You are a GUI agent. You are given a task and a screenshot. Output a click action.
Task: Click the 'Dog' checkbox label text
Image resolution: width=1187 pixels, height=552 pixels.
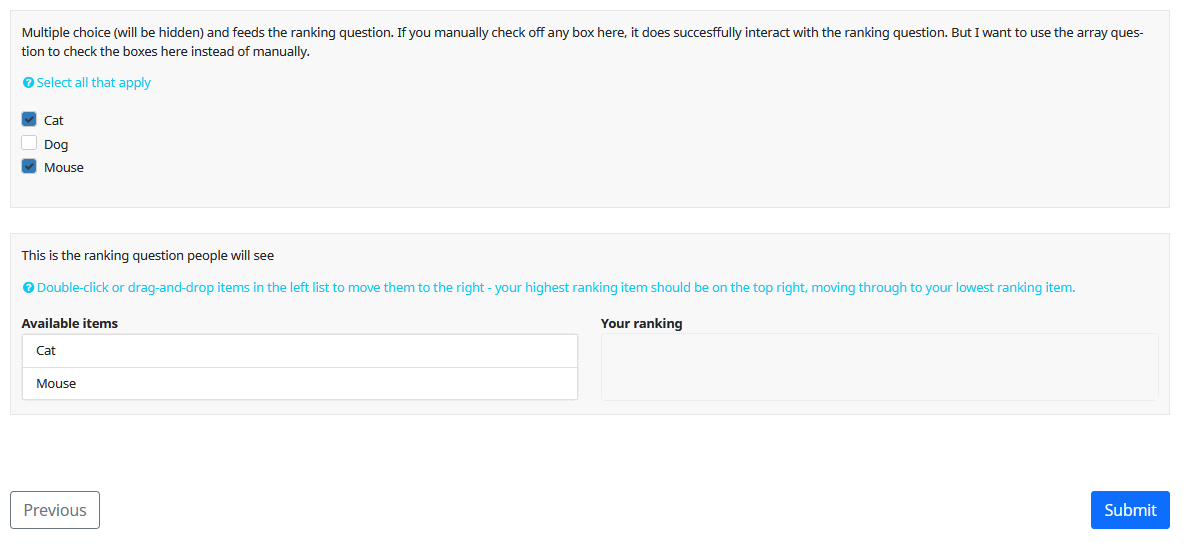56,145
